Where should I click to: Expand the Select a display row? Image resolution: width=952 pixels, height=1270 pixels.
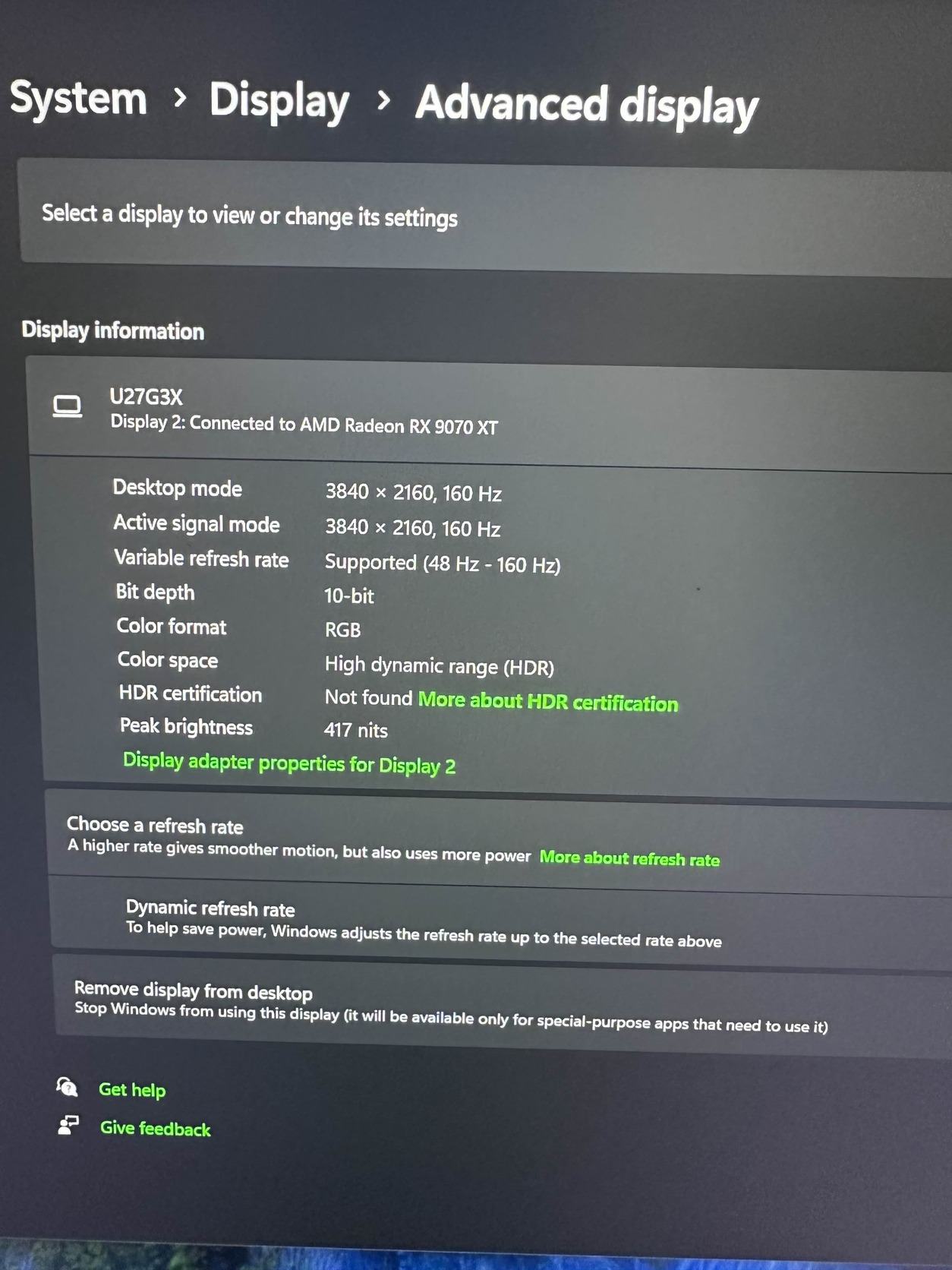[486, 216]
